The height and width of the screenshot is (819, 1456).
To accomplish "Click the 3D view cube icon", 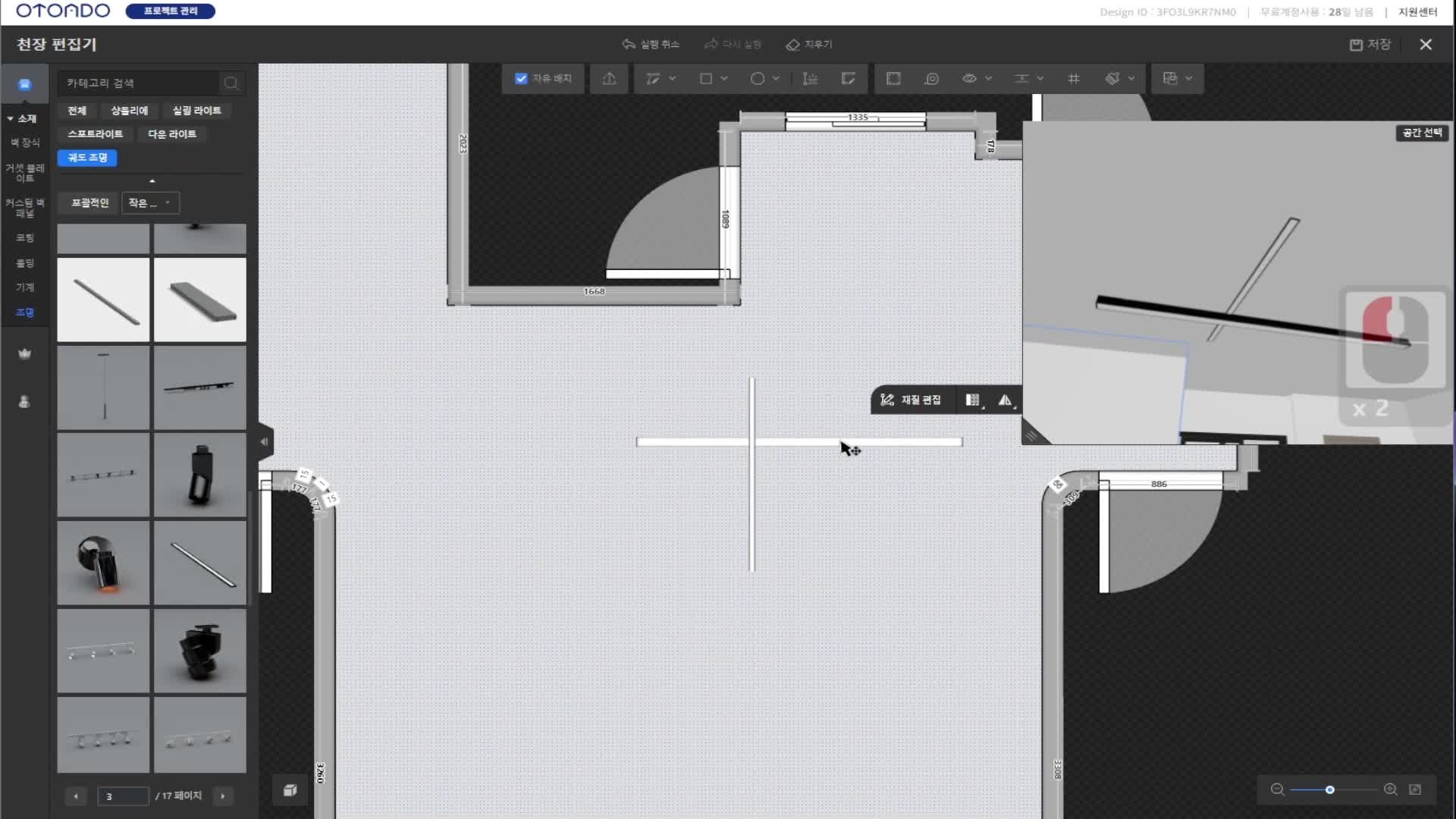I will coord(290,790).
